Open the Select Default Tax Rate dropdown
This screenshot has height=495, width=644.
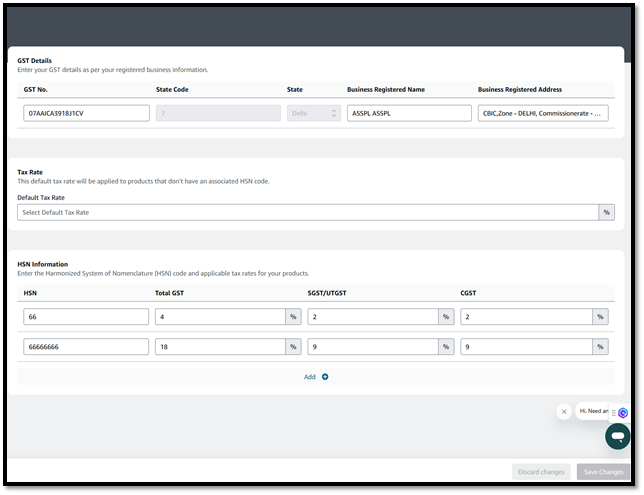coord(308,212)
